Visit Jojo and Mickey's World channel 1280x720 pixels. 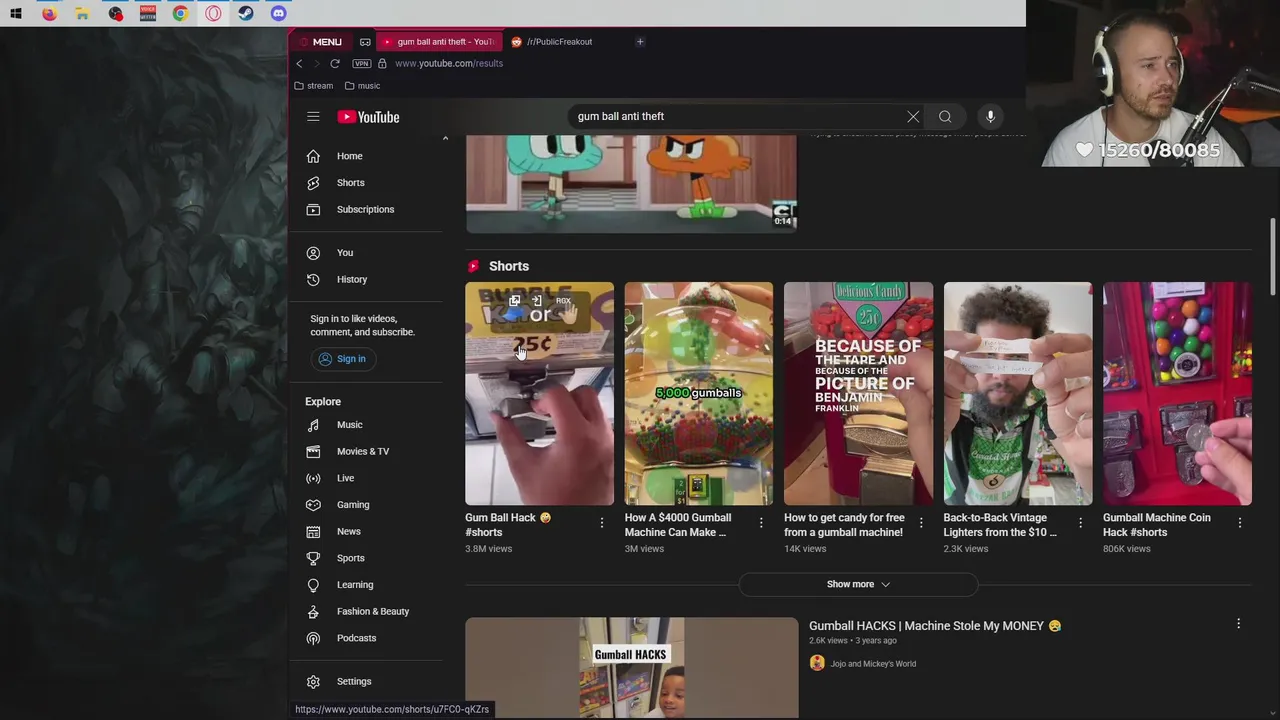(873, 664)
